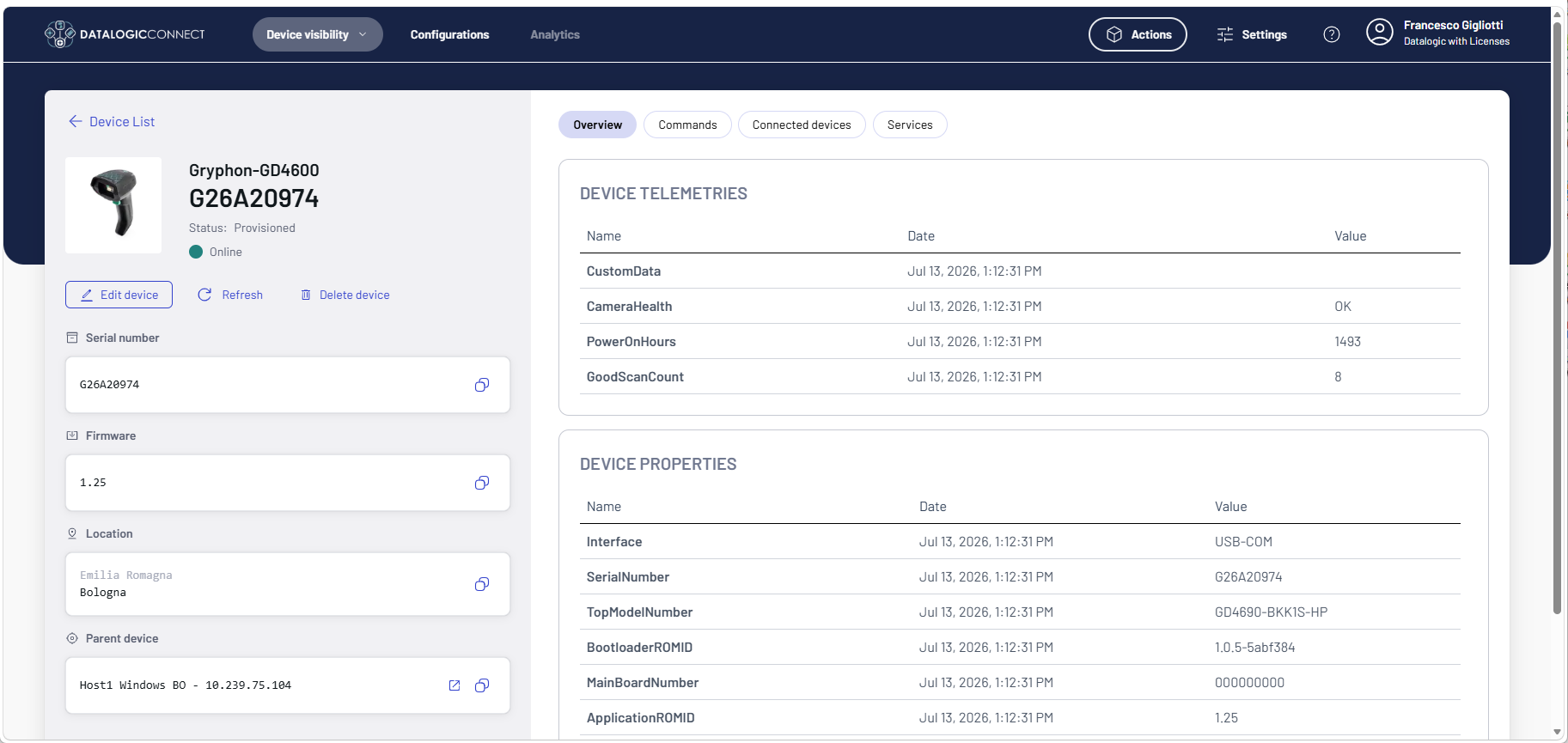
Task: Click the Status: Provisioned text
Action: 242,228
